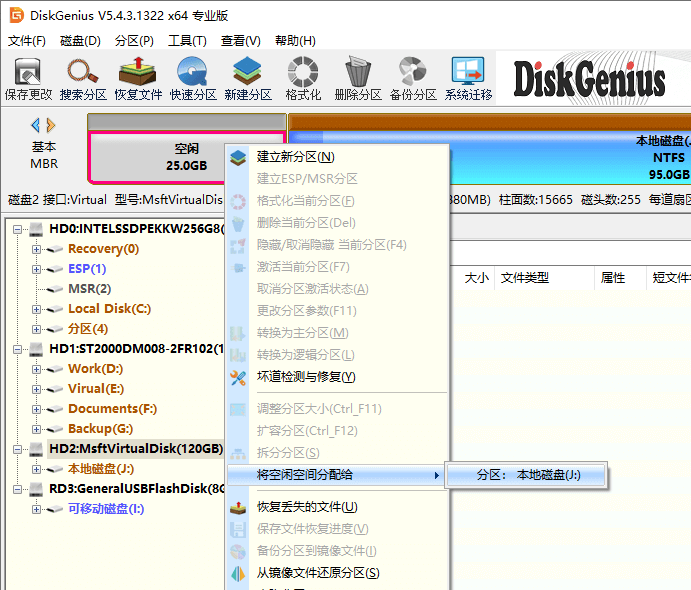
Task: Collapse the RD3:GeneralUSBFlashDisk node
Action: point(17,489)
